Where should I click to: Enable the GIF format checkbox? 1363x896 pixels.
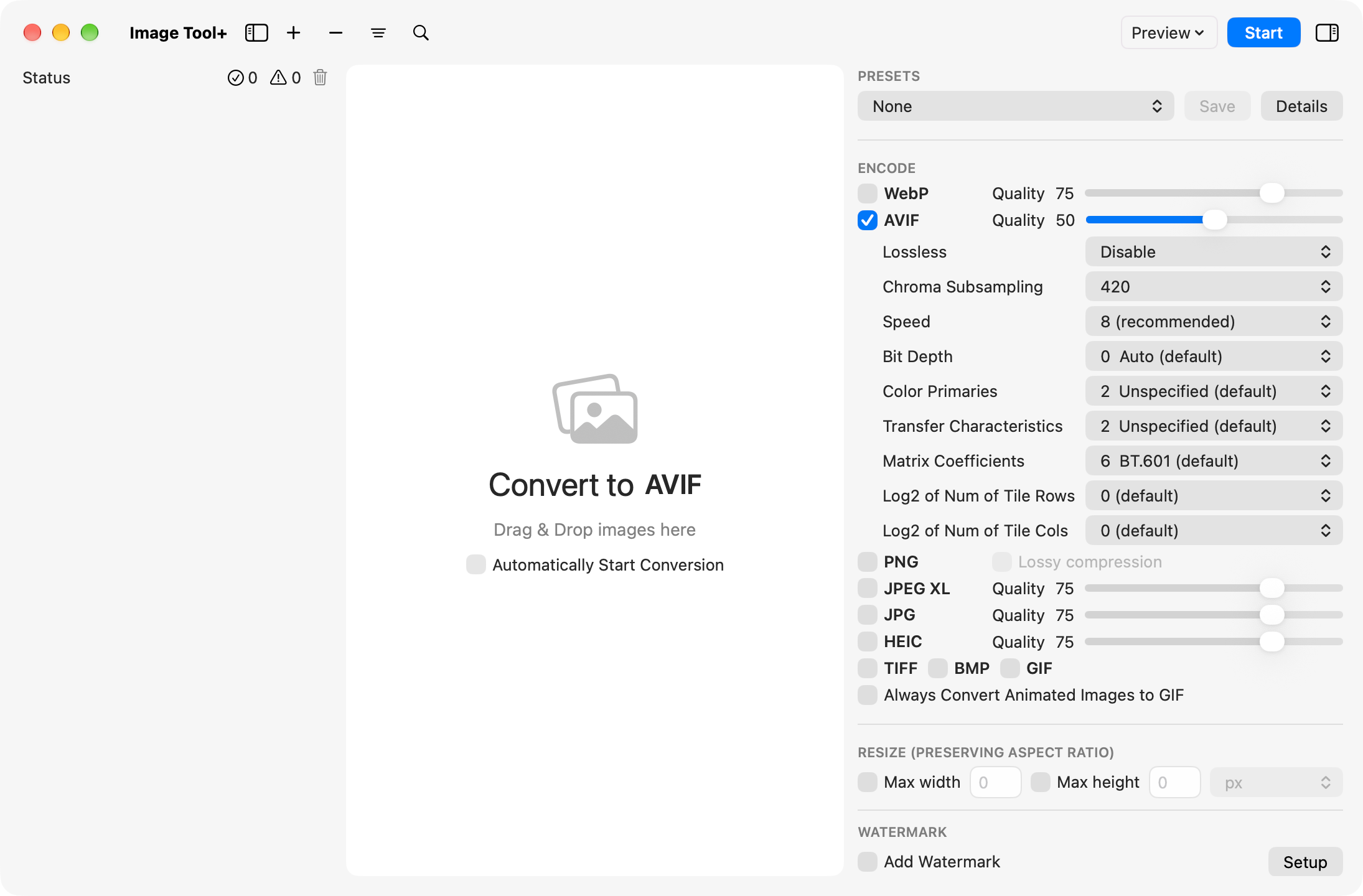click(x=1010, y=668)
